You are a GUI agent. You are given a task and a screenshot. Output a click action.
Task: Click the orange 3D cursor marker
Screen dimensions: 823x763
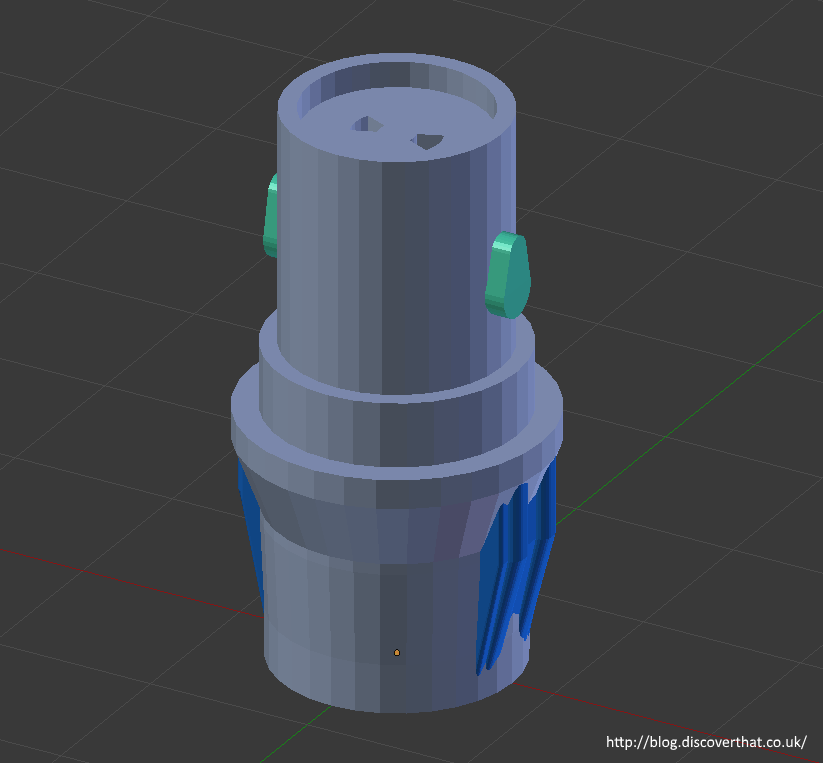click(398, 651)
